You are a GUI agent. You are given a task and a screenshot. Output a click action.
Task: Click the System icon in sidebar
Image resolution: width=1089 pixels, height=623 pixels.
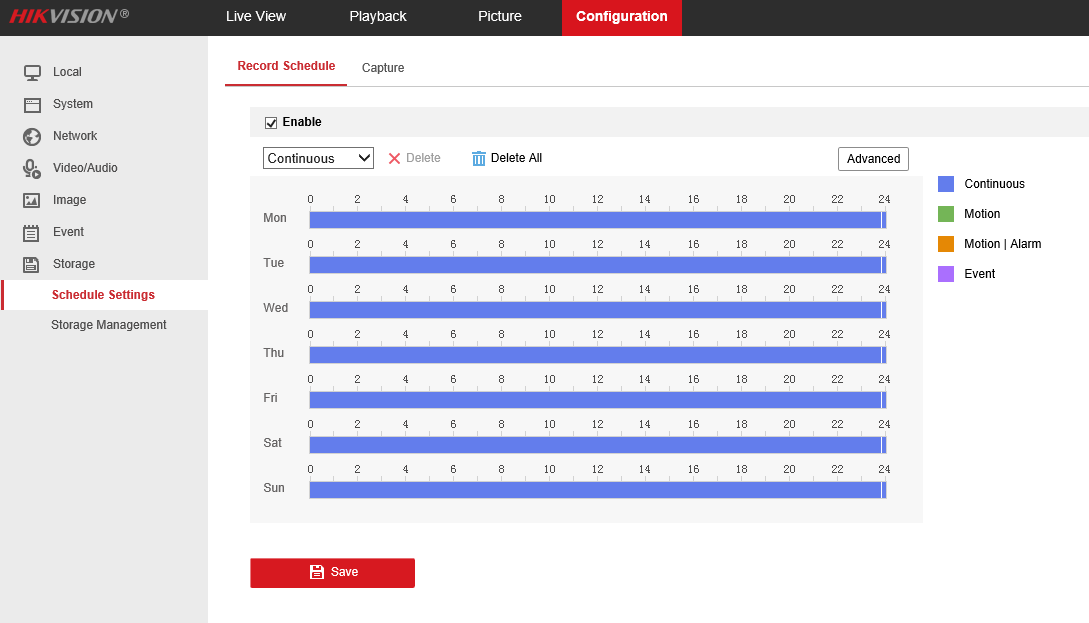point(32,104)
